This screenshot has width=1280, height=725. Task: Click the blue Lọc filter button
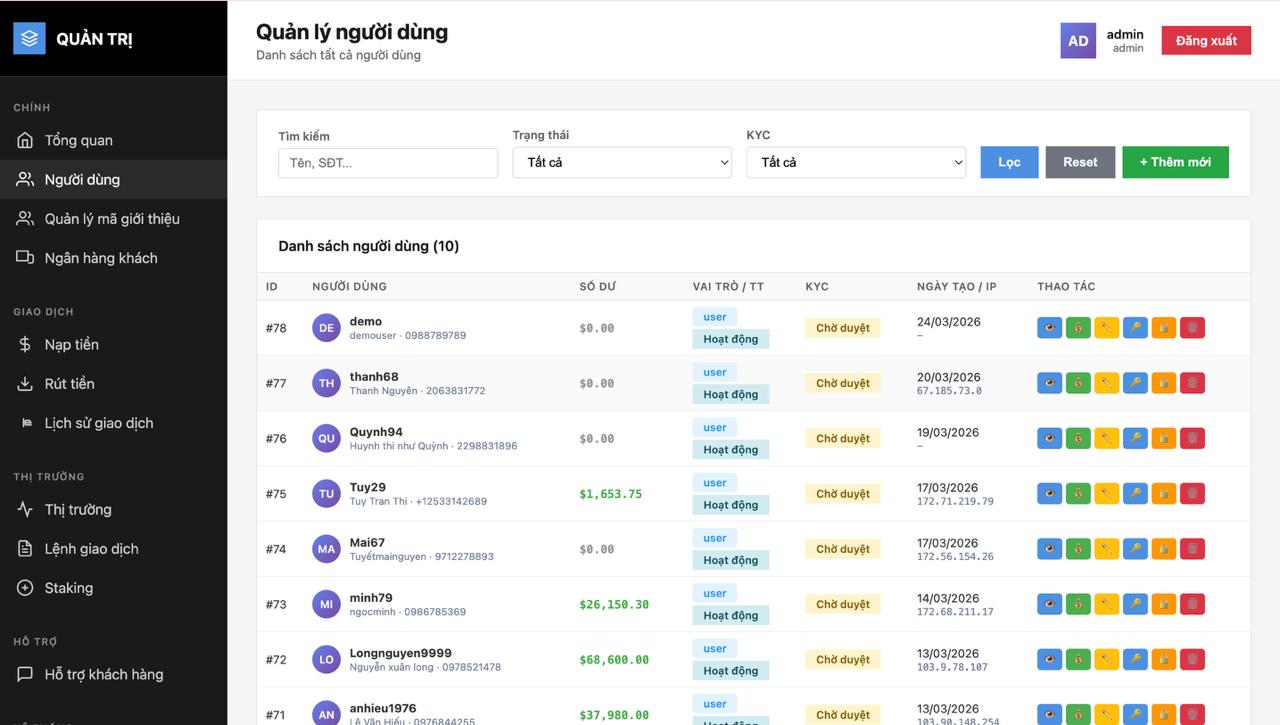click(1009, 162)
